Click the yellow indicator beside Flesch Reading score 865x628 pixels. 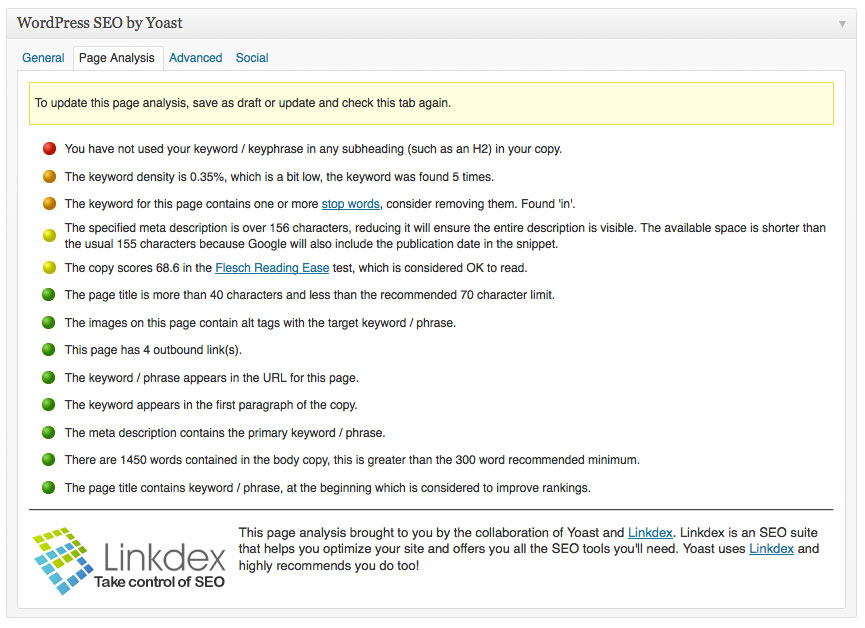tap(49, 268)
